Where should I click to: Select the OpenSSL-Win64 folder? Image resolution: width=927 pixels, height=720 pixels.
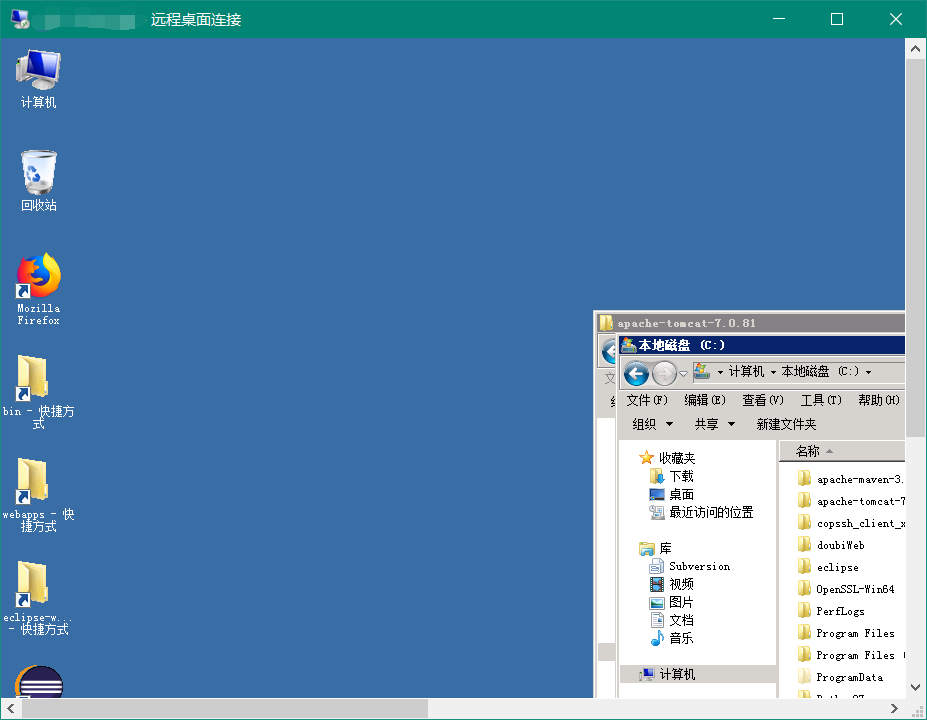pos(854,589)
